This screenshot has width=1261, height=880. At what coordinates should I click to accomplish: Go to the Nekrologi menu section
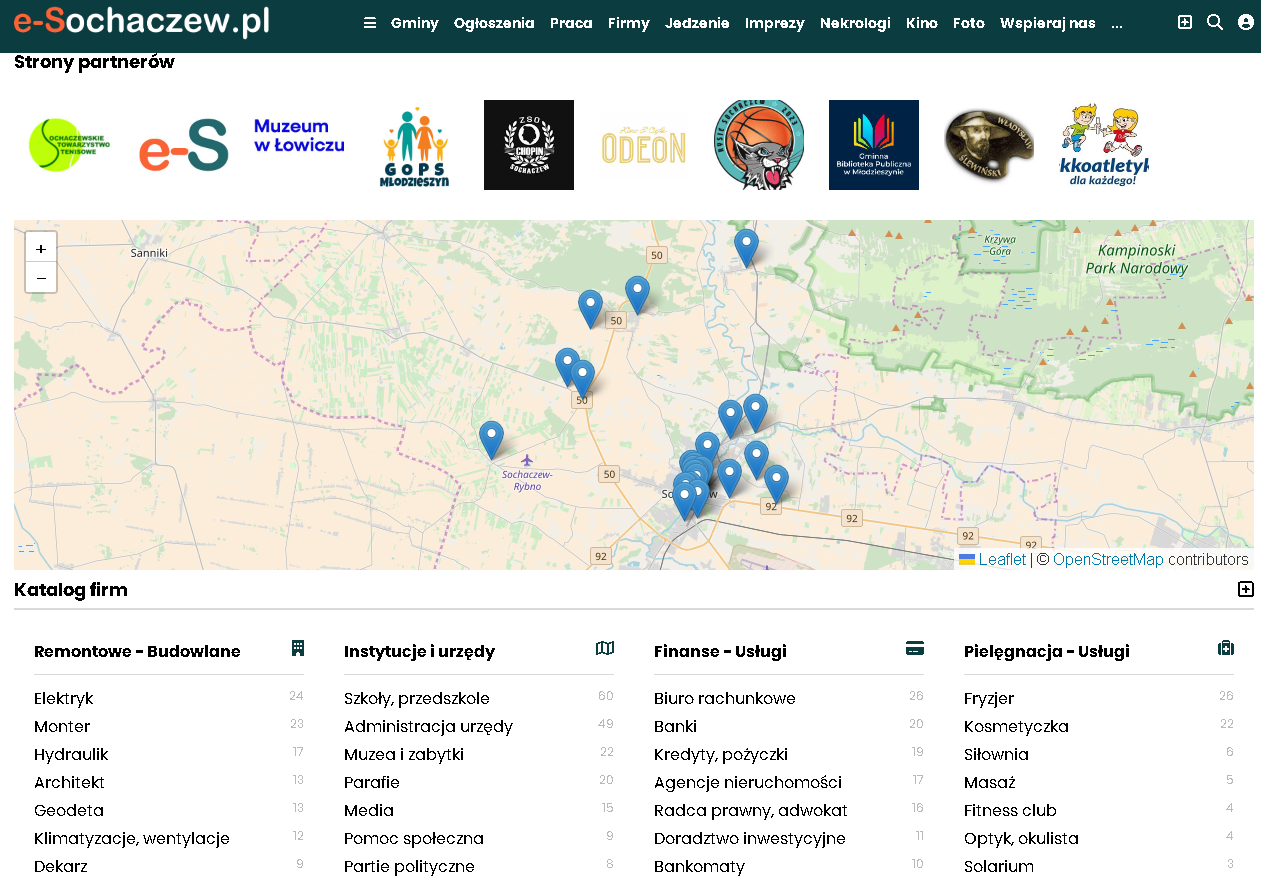855,23
